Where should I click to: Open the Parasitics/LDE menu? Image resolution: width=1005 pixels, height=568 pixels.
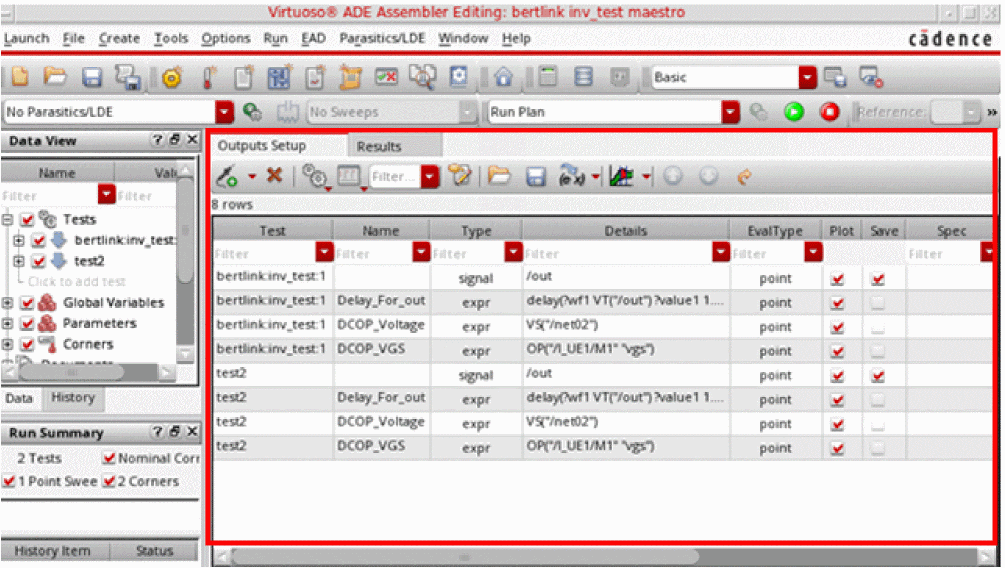click(x=383, y=38)
